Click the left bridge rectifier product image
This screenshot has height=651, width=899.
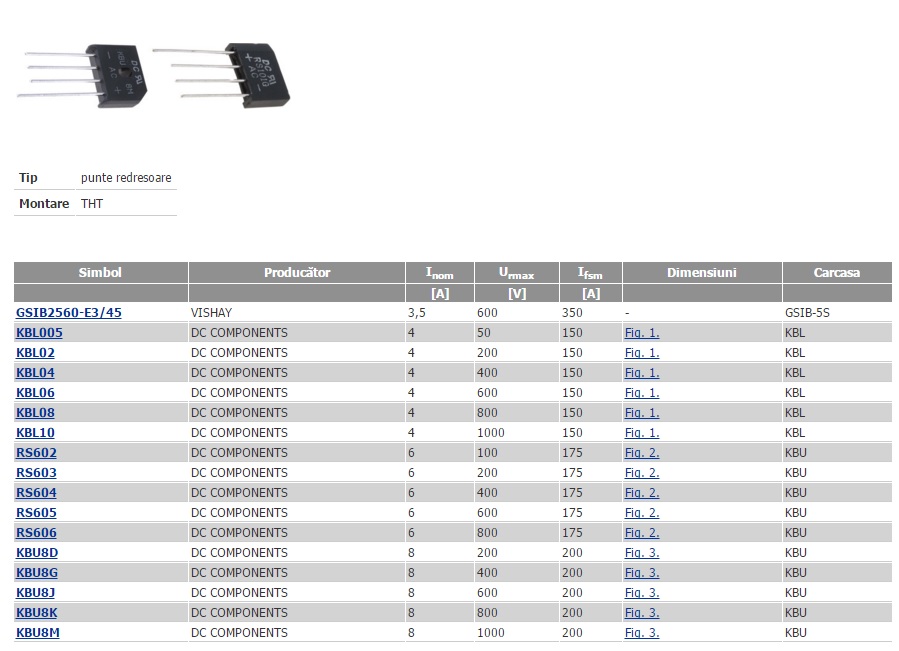tap(85, 75)
